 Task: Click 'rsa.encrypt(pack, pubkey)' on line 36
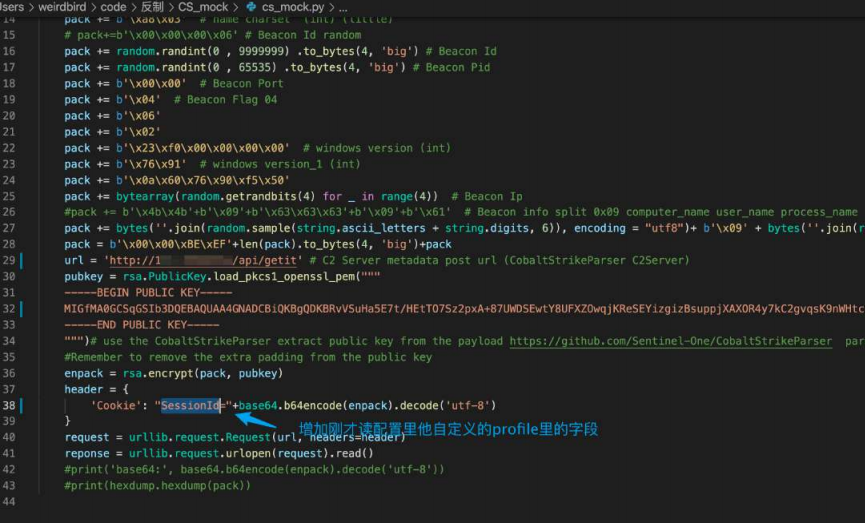click(202, 373)
